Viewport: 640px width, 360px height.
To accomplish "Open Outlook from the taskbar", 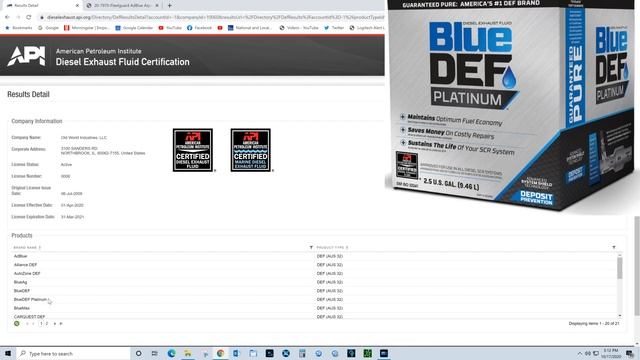I will pos(237,353).
